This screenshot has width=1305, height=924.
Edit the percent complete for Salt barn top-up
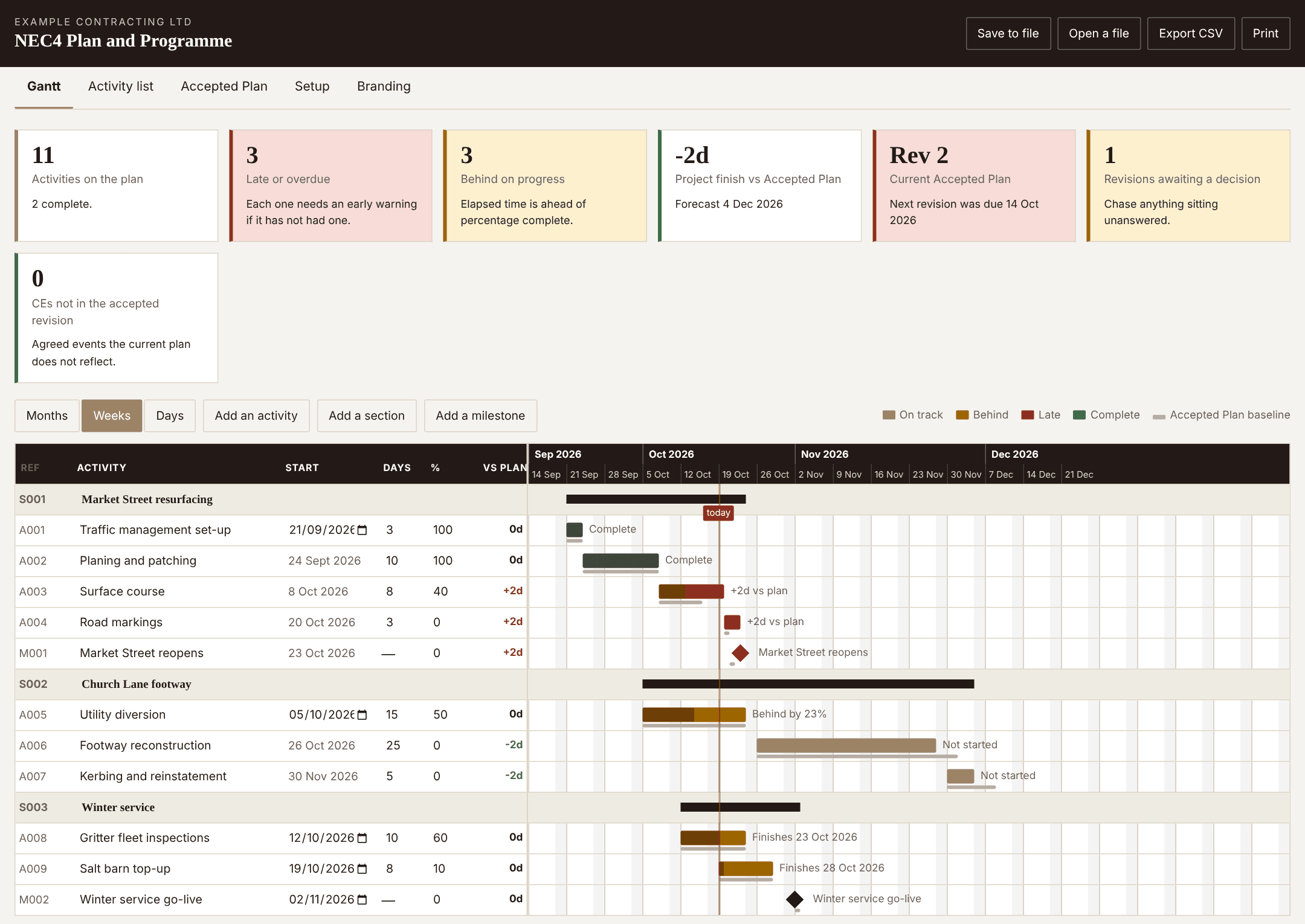tap(439, 869)
